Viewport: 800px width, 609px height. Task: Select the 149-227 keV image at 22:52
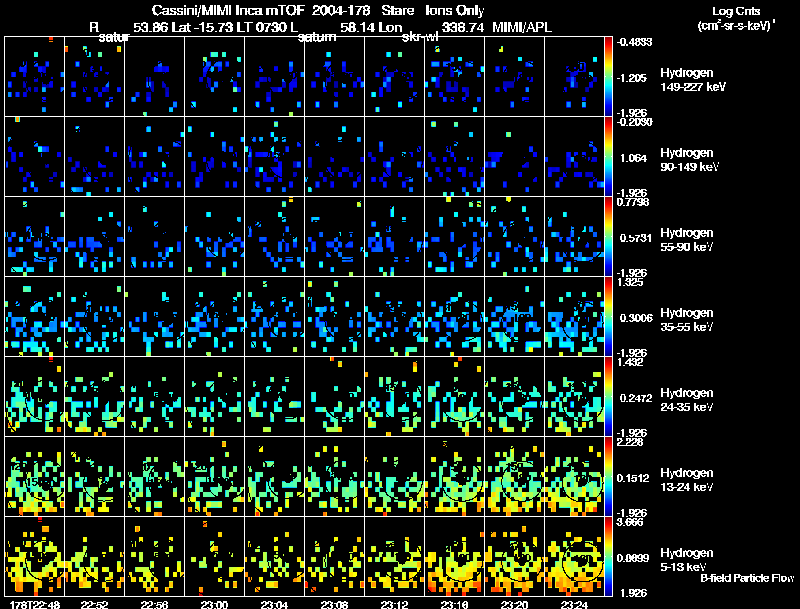tap(94, 77)
